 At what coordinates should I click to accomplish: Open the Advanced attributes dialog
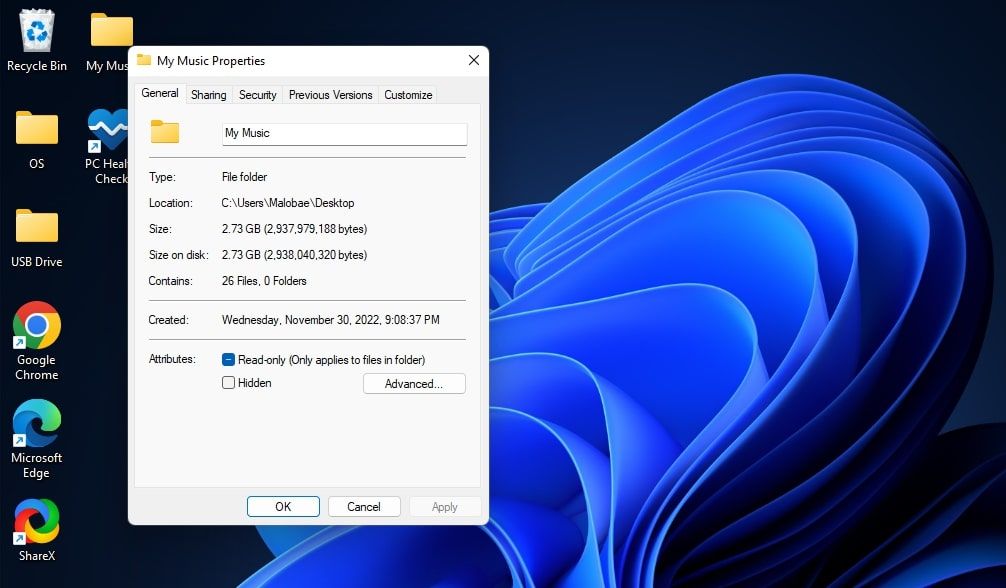click(414, 383)
